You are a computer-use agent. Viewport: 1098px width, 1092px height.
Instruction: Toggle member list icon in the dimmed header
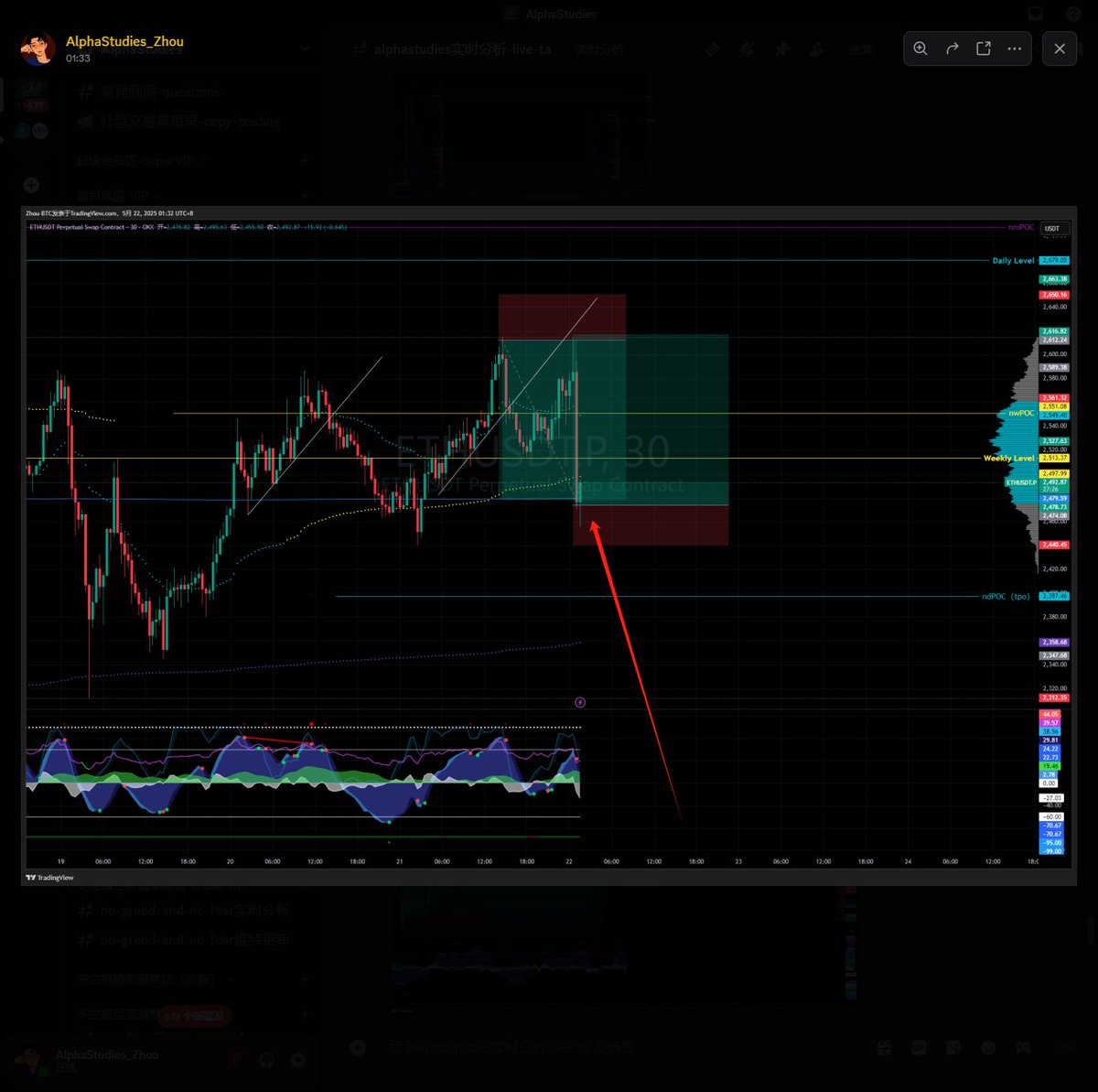point(817,49)
